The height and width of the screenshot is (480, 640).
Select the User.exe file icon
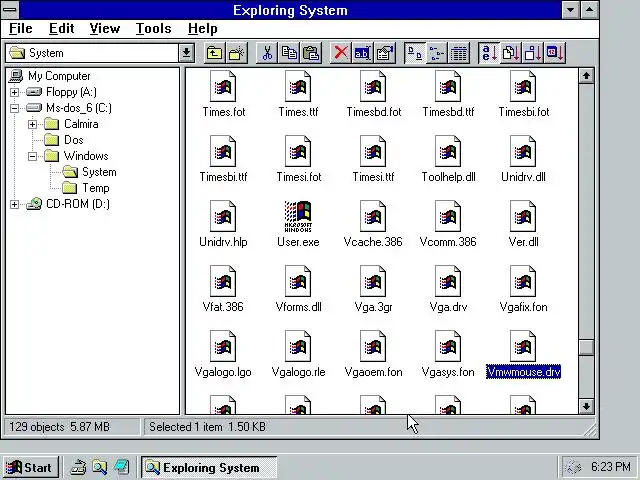point(298,216)
